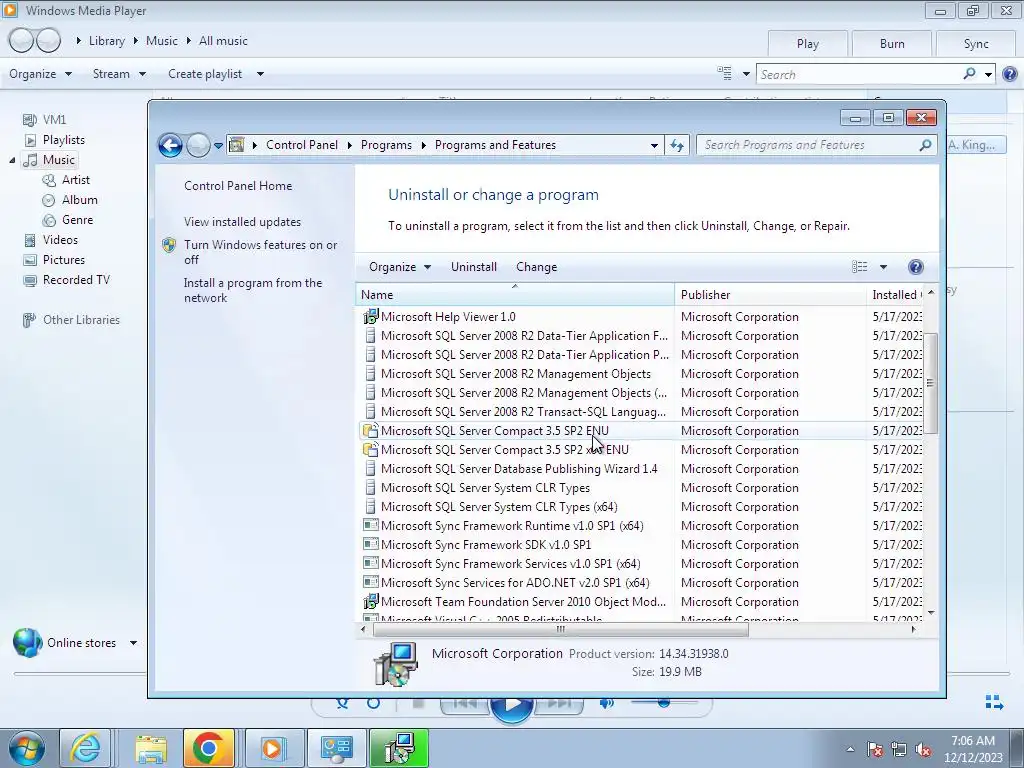
Task: Open the view options dropdown arrow in Programs toolbar
Action: point(883,266)
